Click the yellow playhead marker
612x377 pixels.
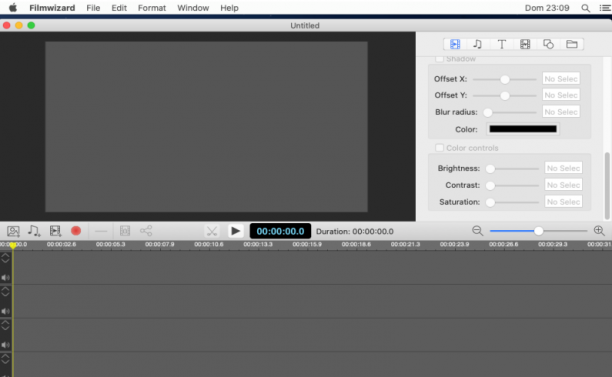(x=13, y=245)
